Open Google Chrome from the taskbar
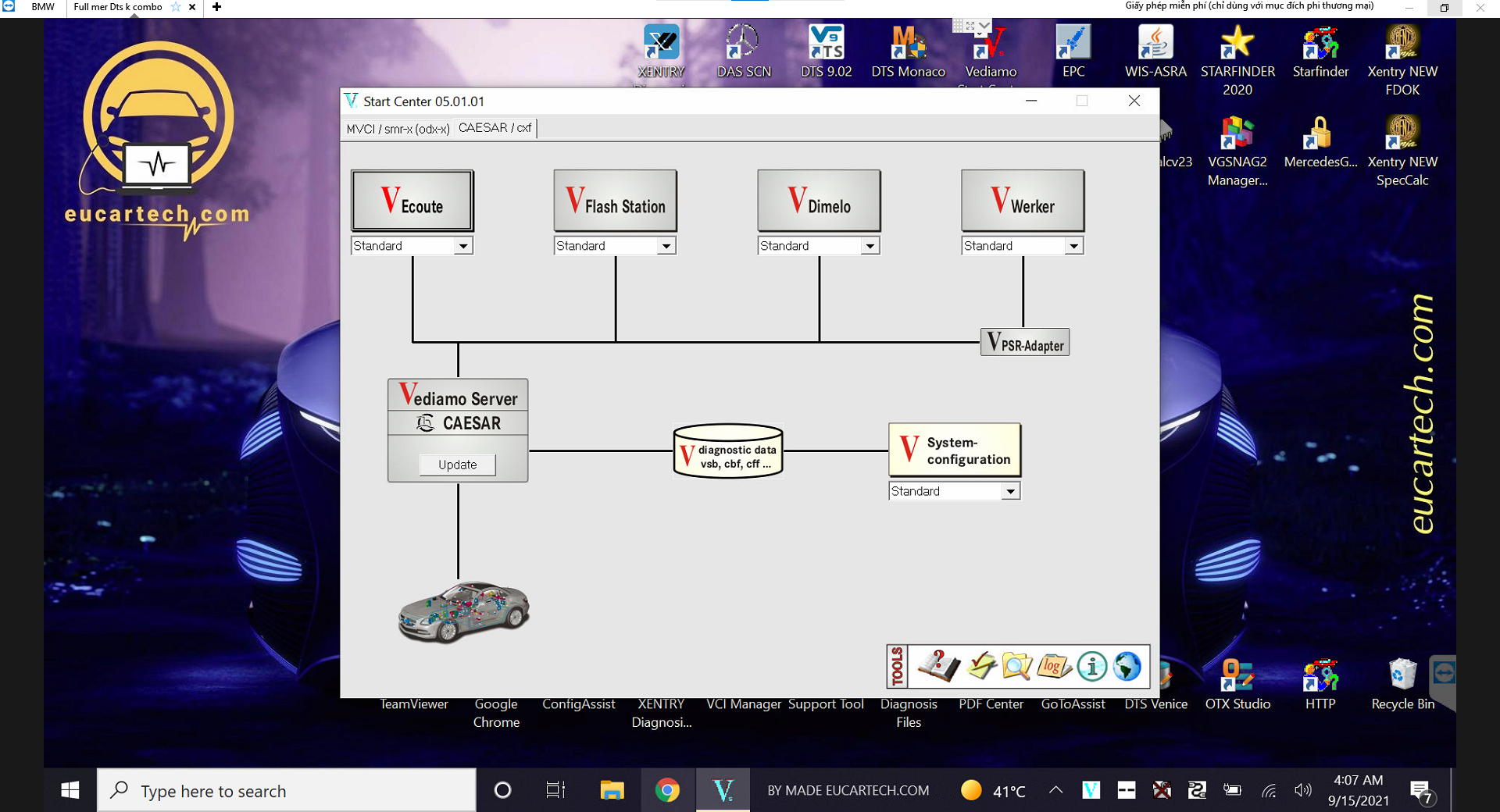1500x812 pixels. coord(667,790)
